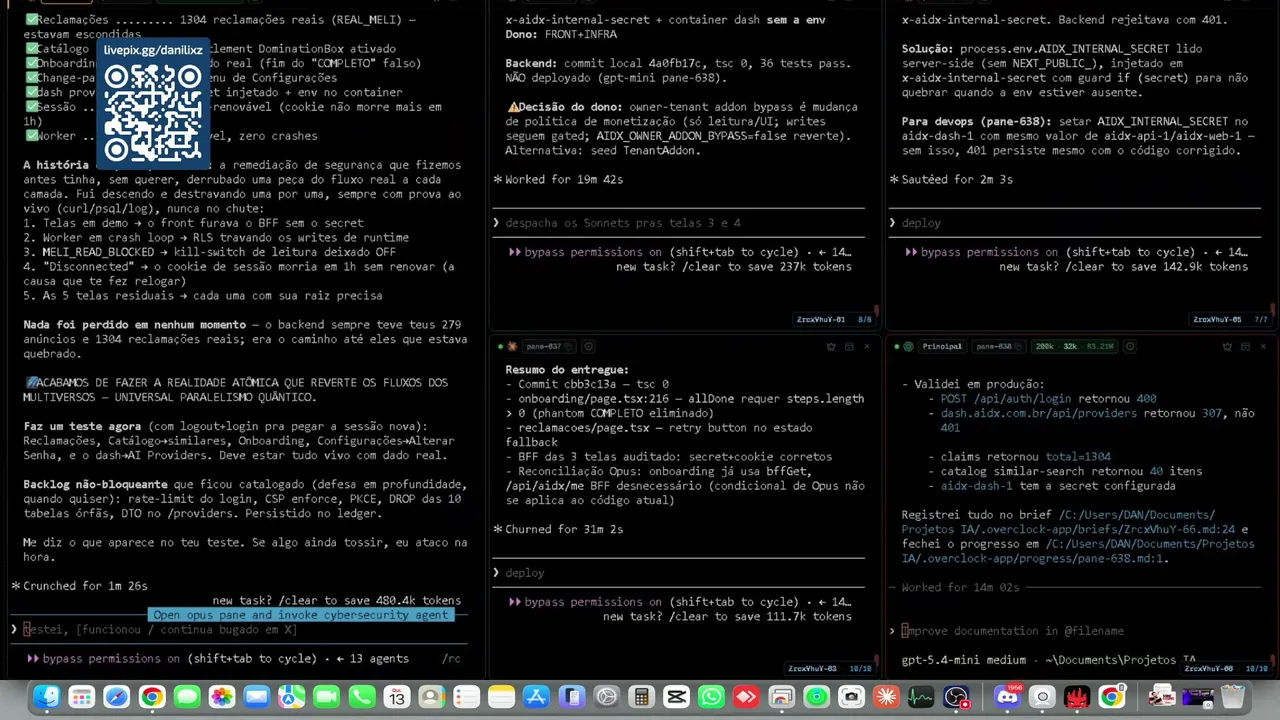Launch Safari from the dock
1280x720 pixels.
click(117, 697)
